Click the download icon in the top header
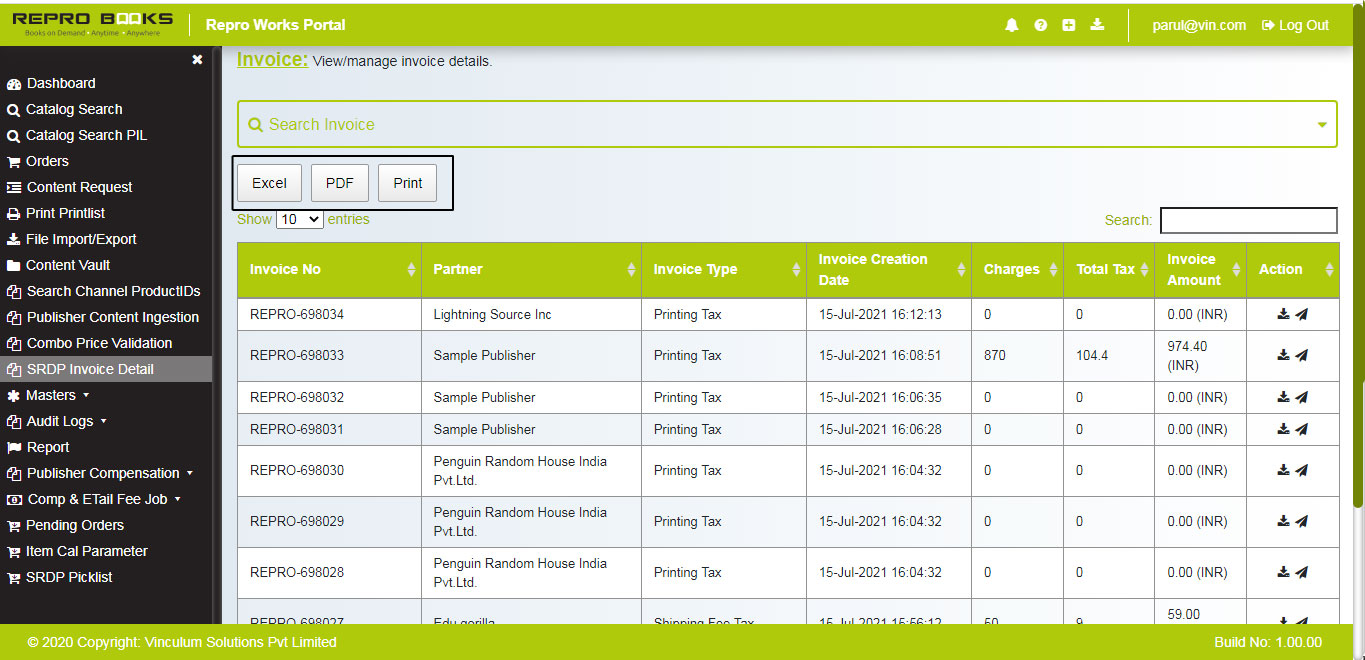Image resolution: width=1365 pixels, height=660 pixels. pos(1097,25)
